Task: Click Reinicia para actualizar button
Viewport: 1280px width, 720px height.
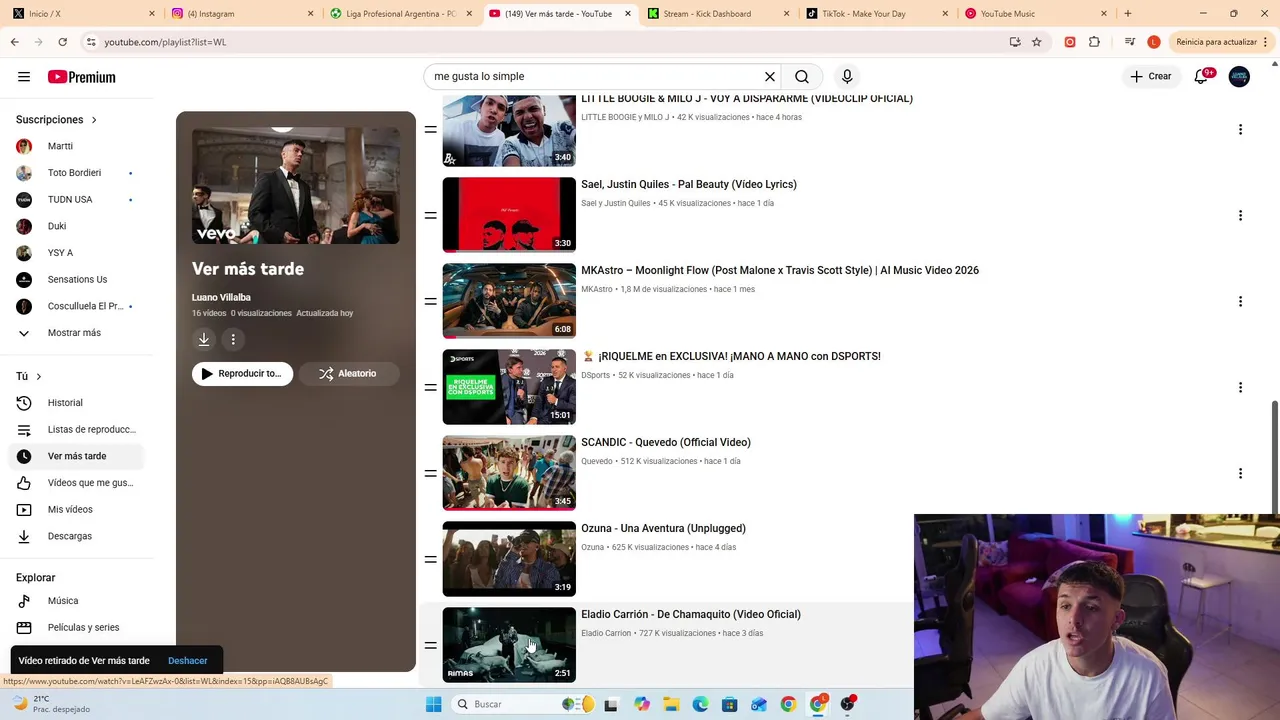Action: 1222,42
